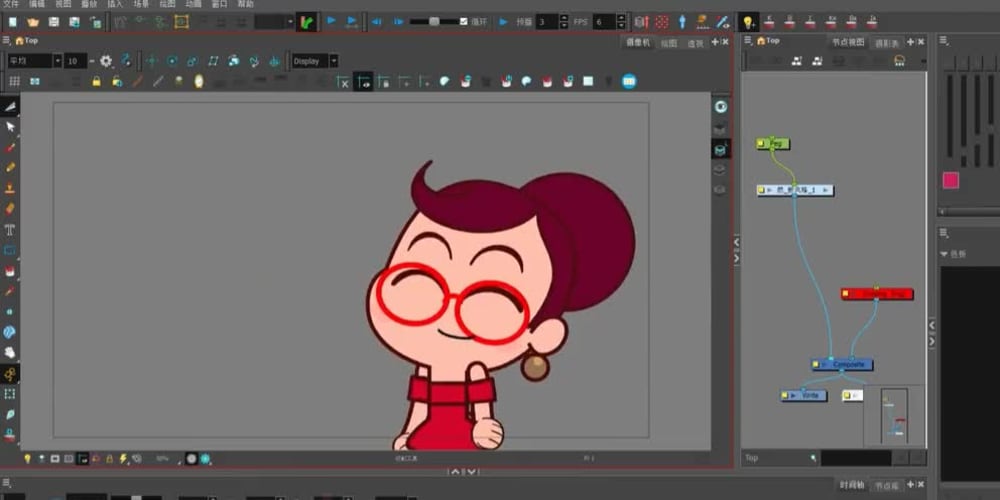Click the onion skin watch icon
The image size is (1000, 500).
pyautogui.click(x=198, y=82)
